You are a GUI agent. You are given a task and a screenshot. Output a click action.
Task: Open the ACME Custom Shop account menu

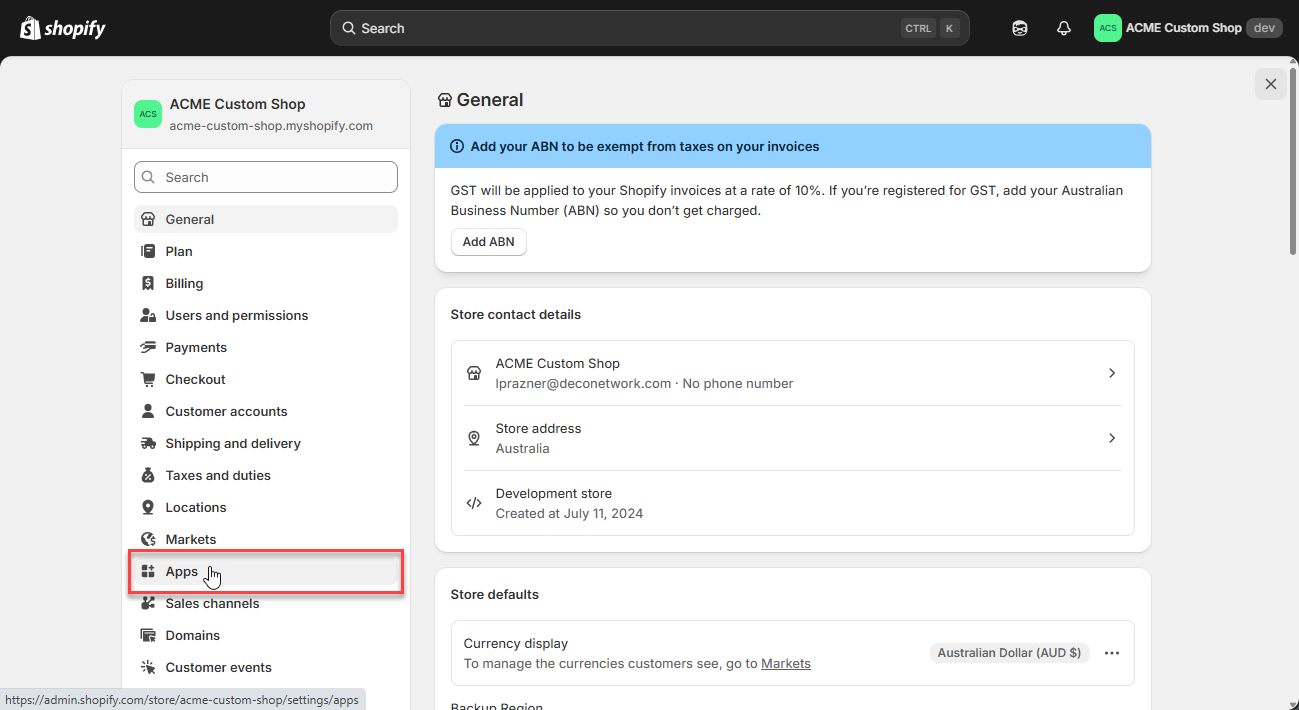click(x=1188, y=28)
